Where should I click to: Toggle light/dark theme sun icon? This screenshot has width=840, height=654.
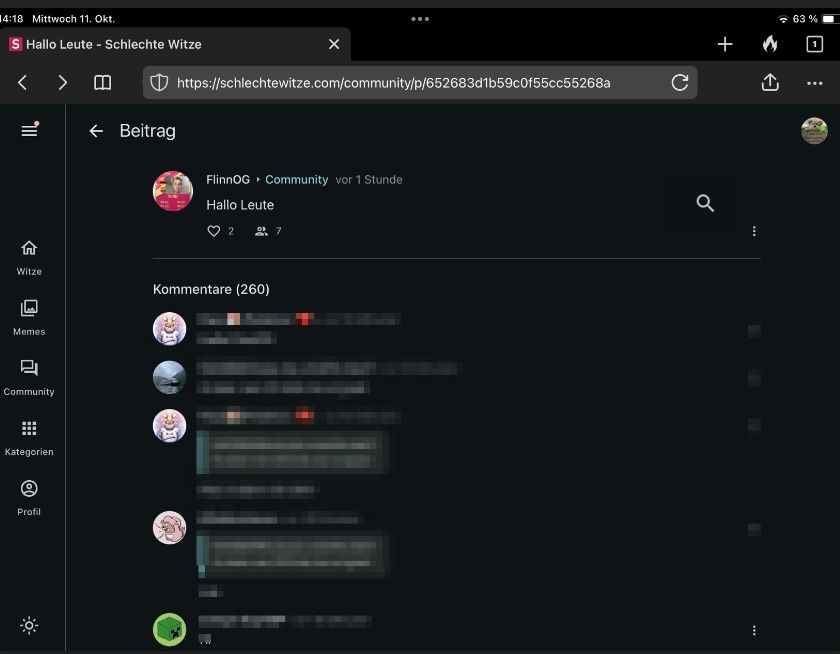pos(29,626)
